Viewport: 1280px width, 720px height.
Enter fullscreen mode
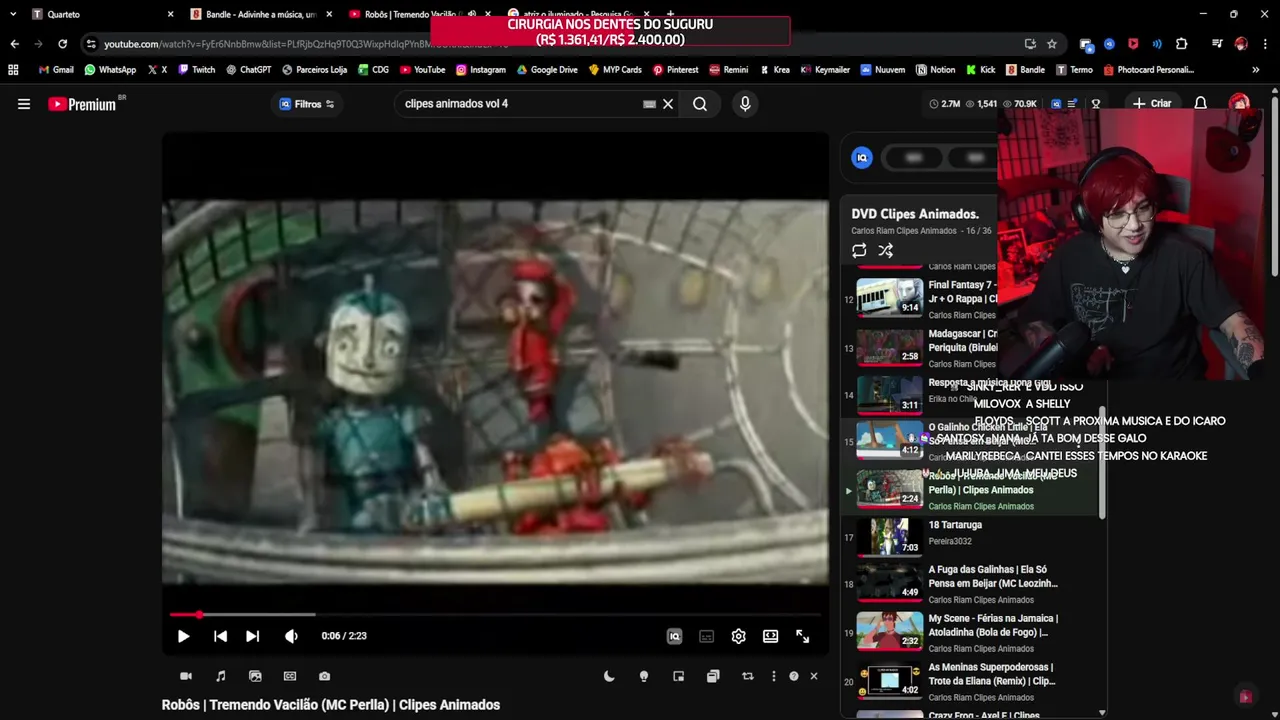coord(802,636)
